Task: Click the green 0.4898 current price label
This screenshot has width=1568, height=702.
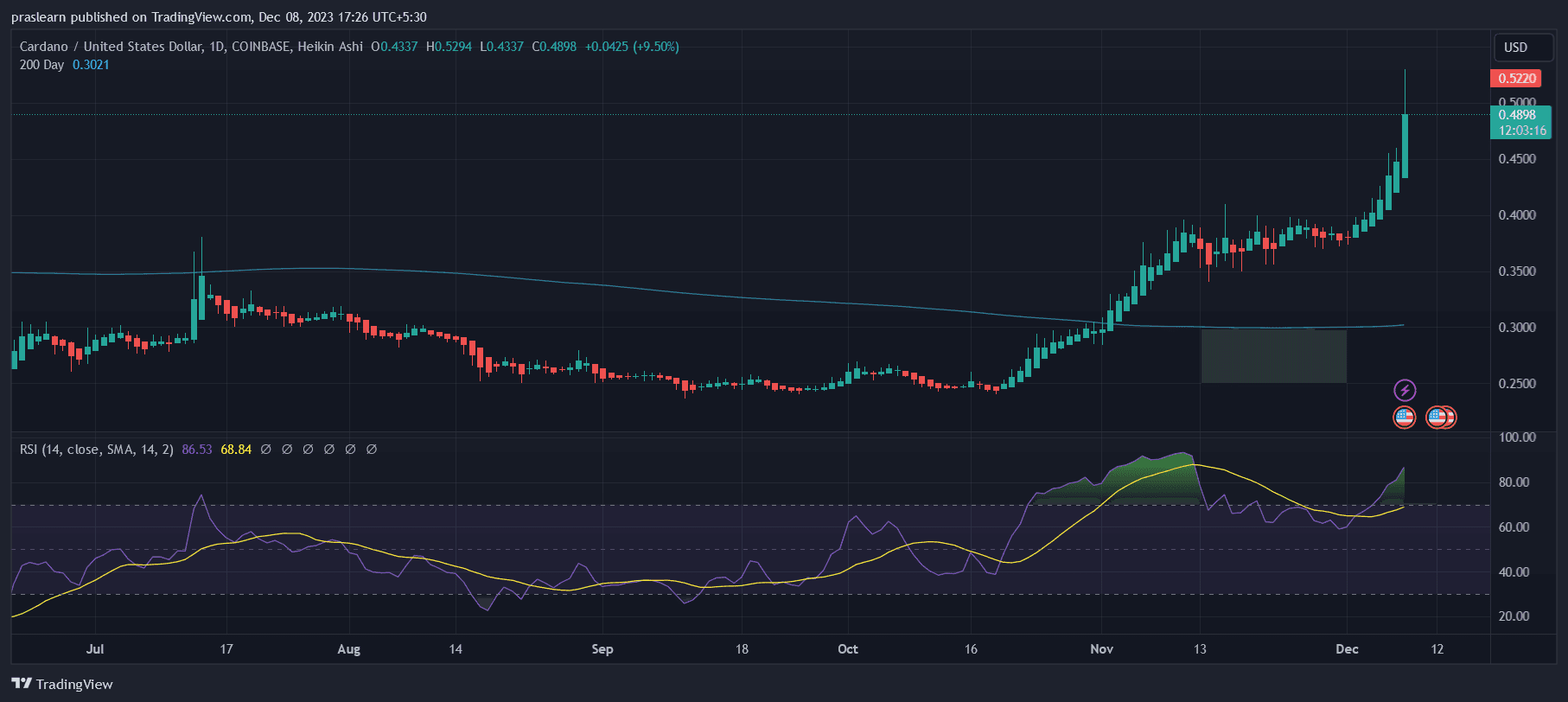Action: pos(1520,115)
